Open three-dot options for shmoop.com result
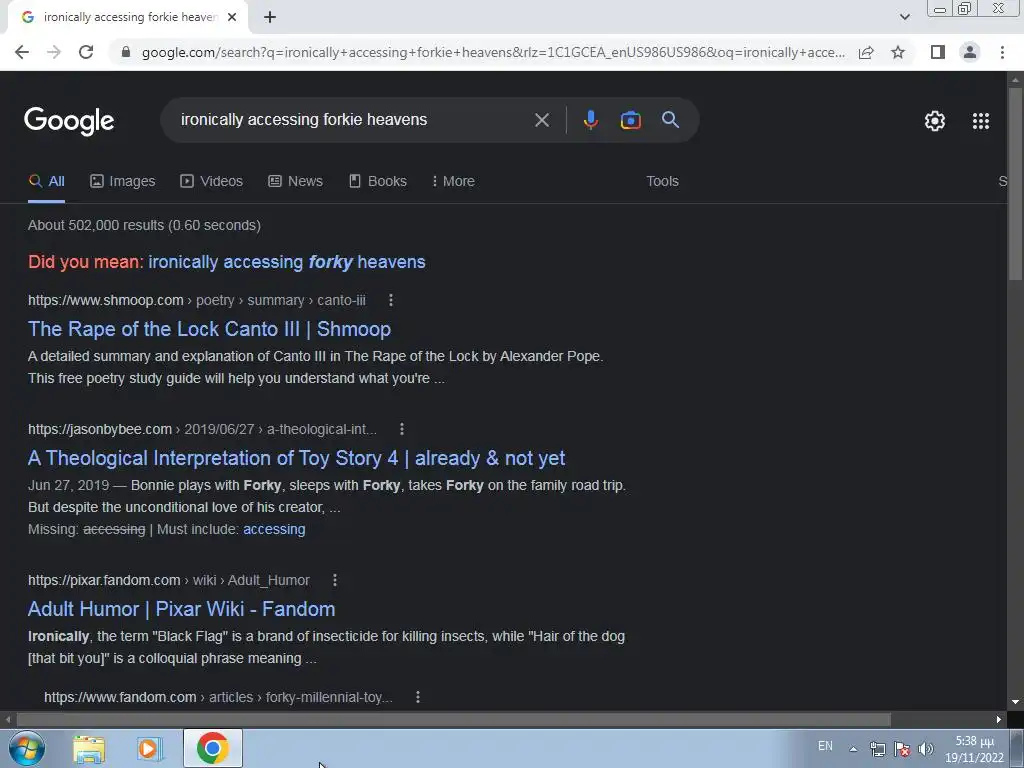The width and height of the screenshot is (1024, 768). [391, 300]
